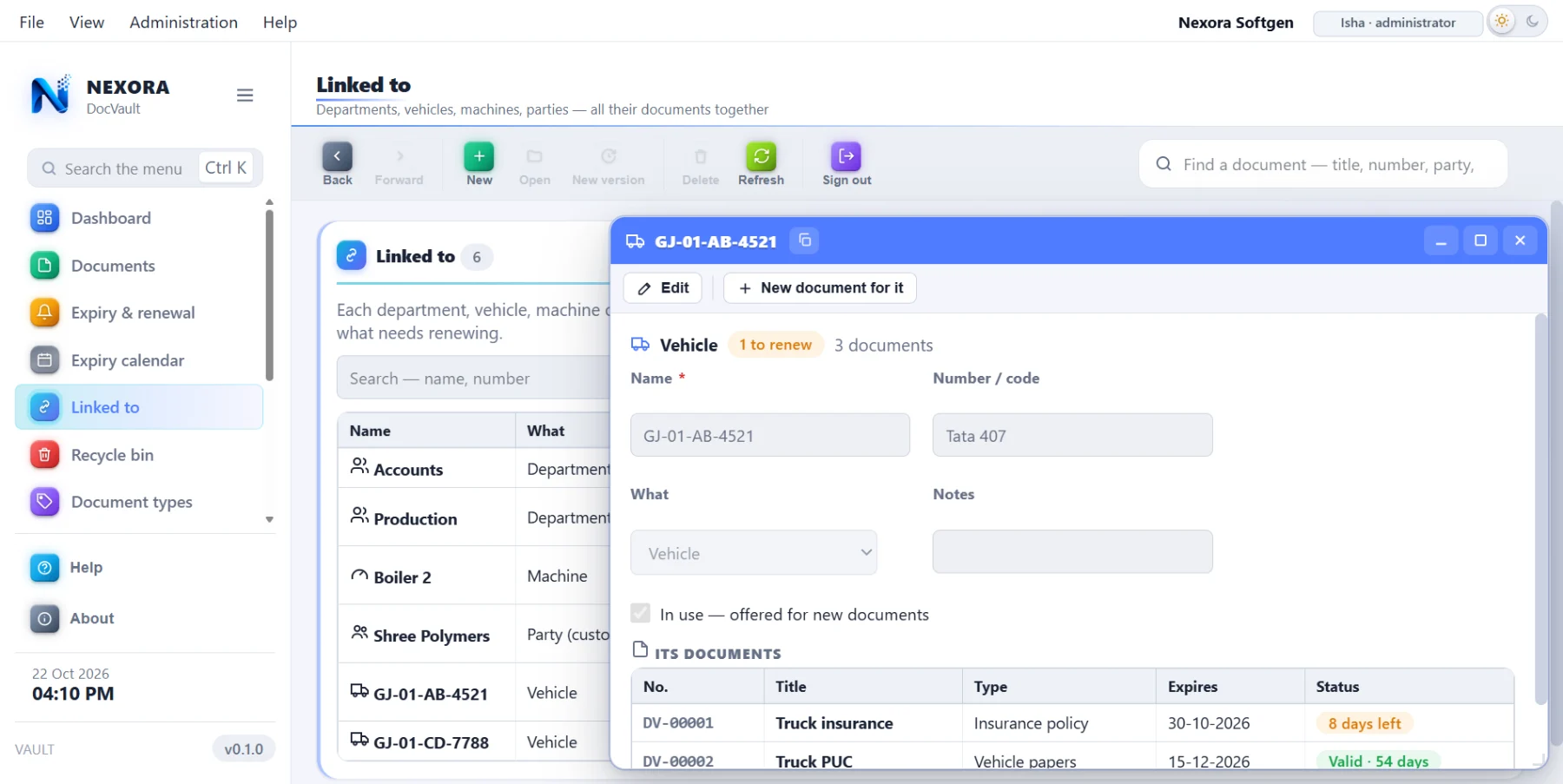
Task: Open the Help menu in menu bar
Action: [x=280, y=22]
